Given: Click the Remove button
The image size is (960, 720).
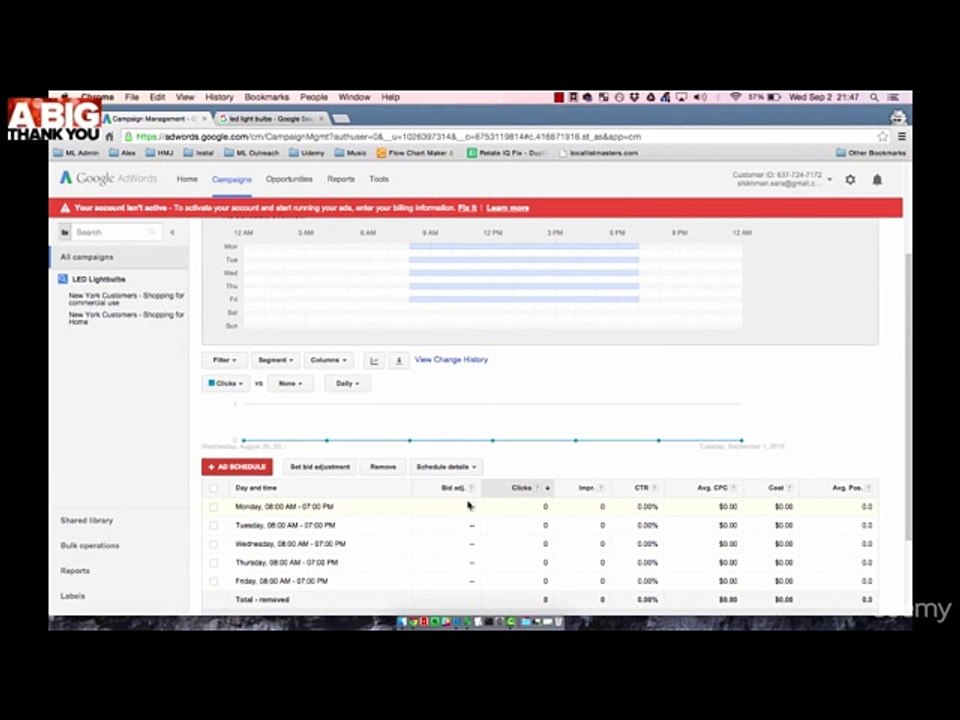Looking at the screenshot, I should pyautogui.click(x=383, y=467).
